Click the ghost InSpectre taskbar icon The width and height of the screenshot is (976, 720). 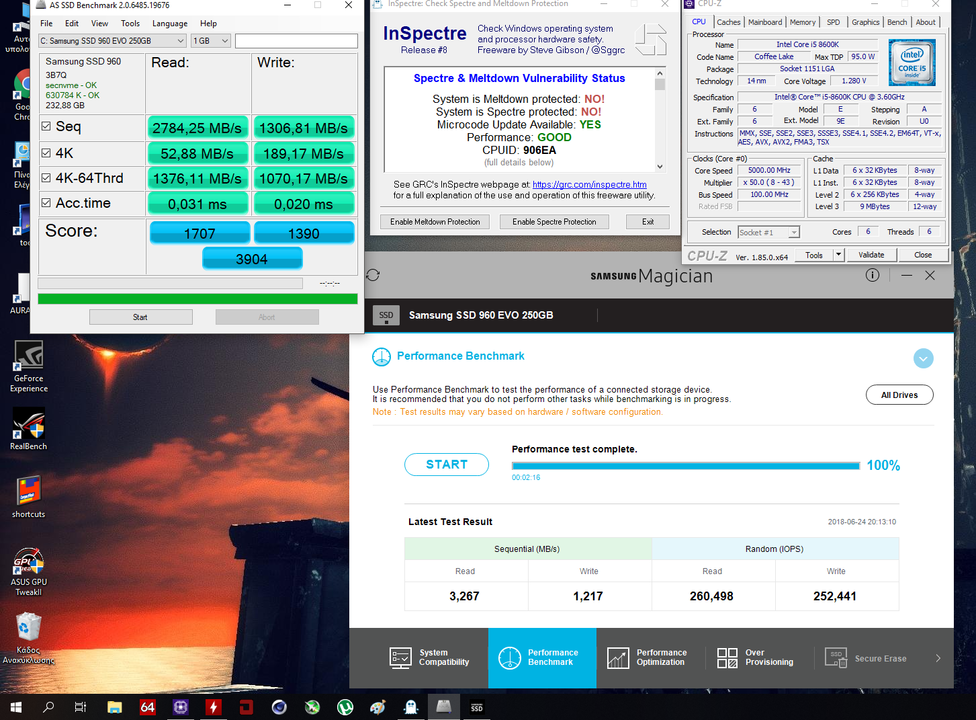pos(411,707)
